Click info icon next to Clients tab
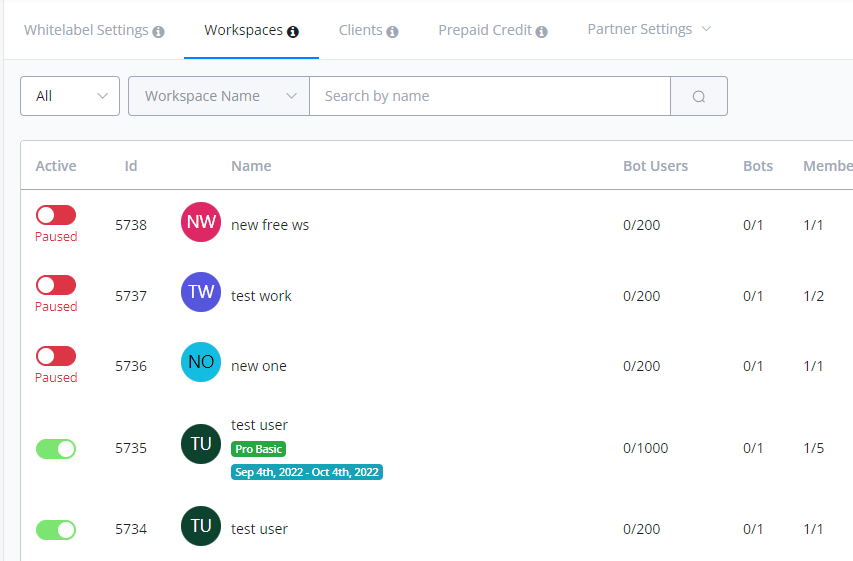Image resolution: width=853 pixels, height=561 pixels. (392, 31)
